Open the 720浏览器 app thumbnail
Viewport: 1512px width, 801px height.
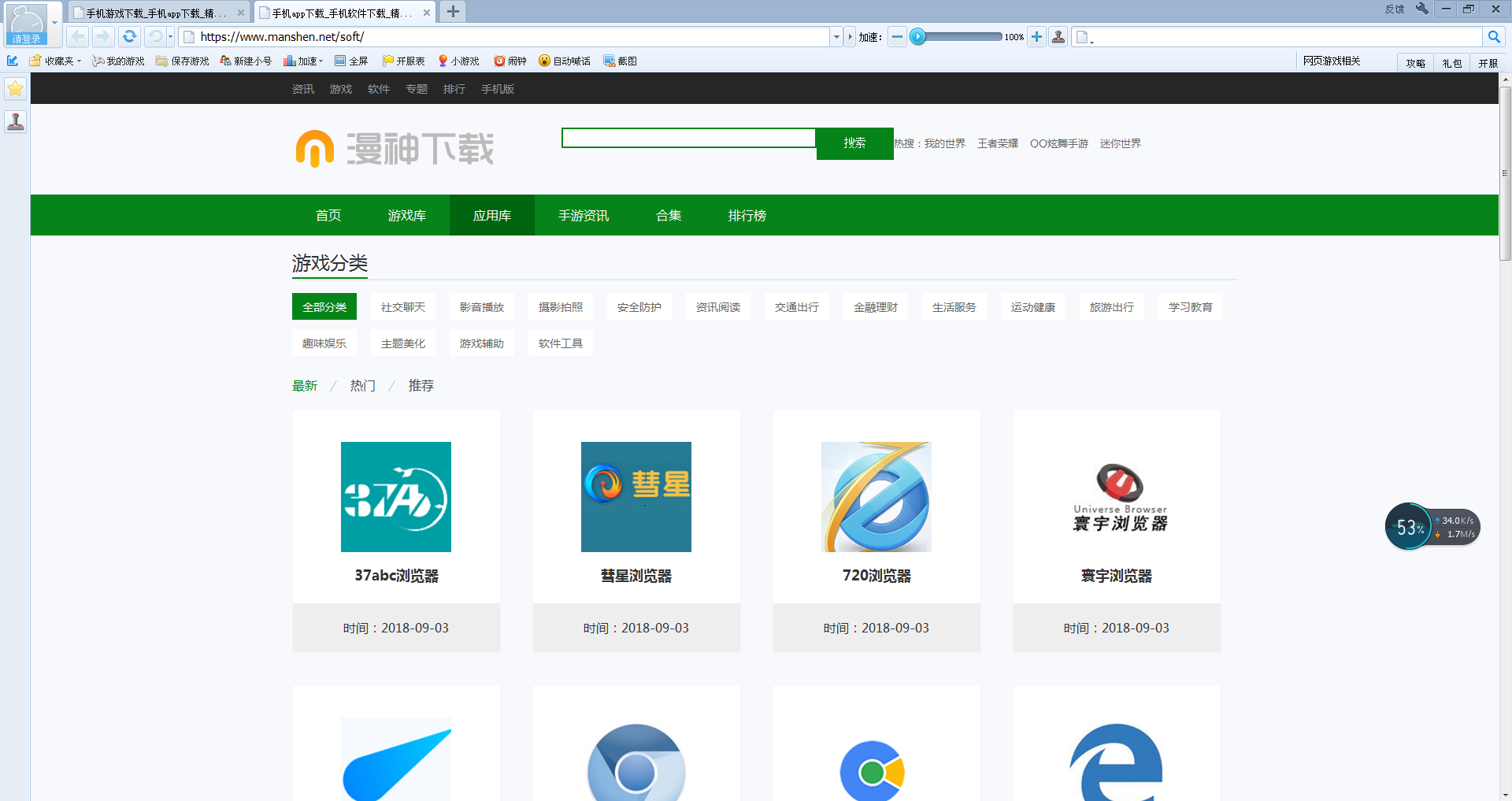pos(876,497)
